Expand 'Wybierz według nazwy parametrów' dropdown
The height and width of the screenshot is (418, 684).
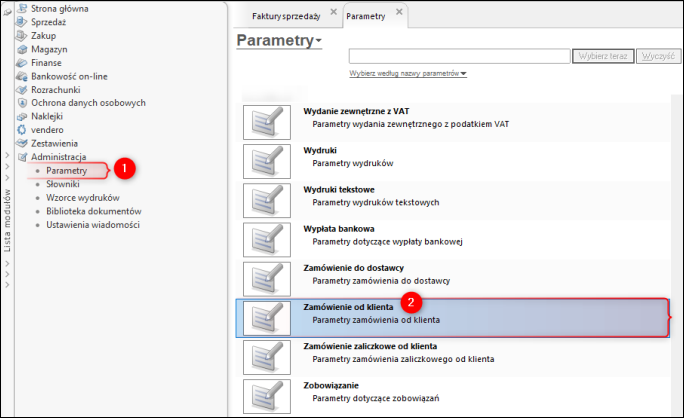(464, 74)
